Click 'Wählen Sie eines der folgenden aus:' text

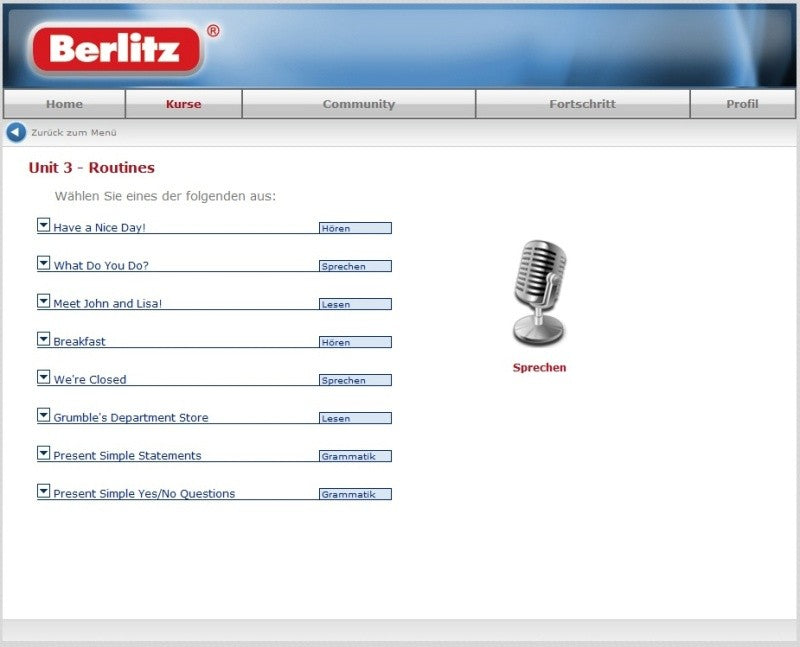(165, 196)
